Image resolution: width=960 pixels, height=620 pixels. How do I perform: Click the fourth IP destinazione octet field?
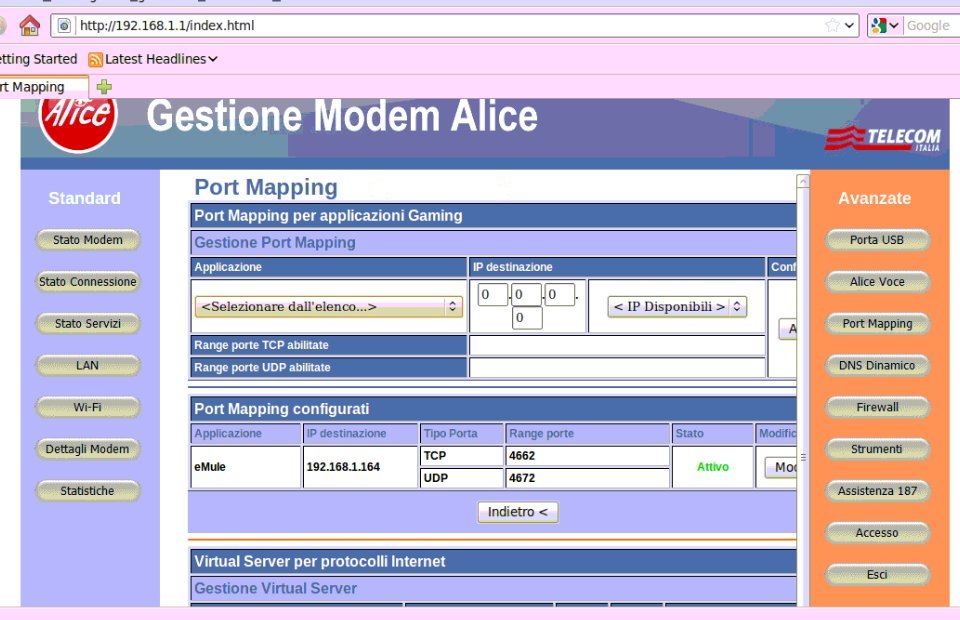coord(527,318)
